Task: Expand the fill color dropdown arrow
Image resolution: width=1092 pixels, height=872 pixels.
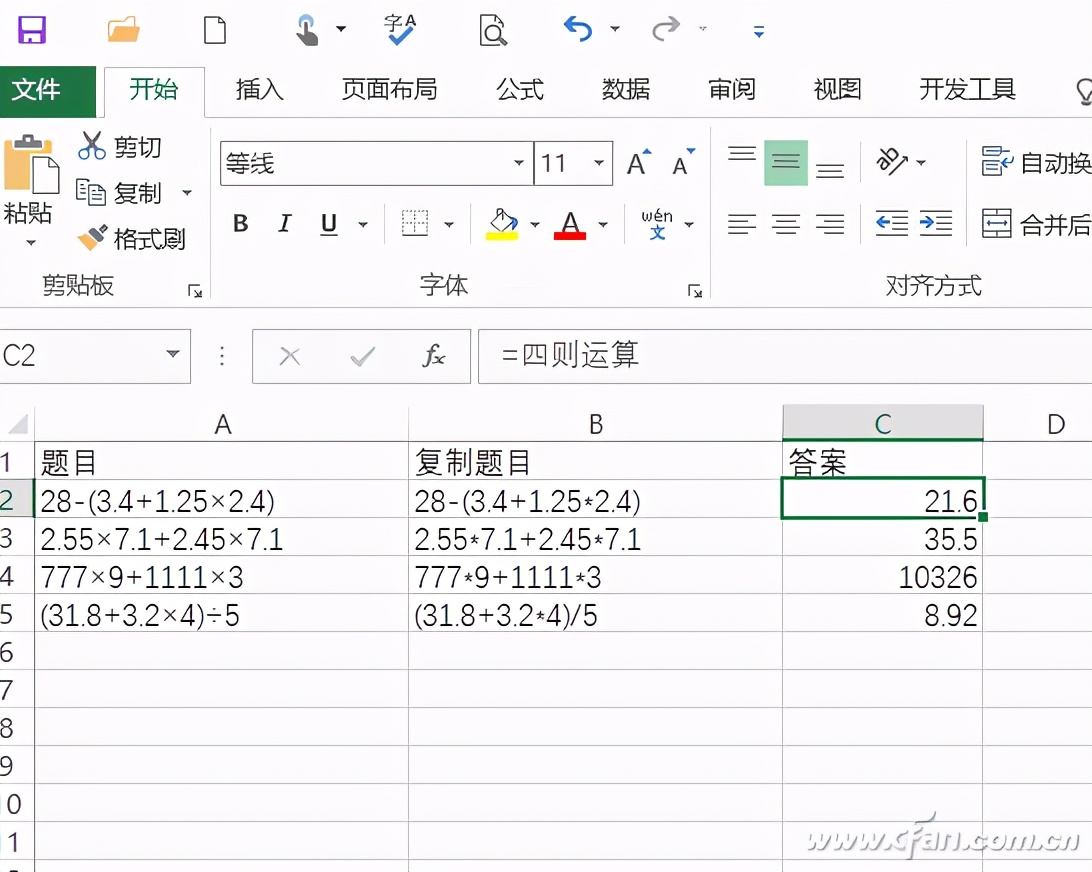Action: coord(535,224)
